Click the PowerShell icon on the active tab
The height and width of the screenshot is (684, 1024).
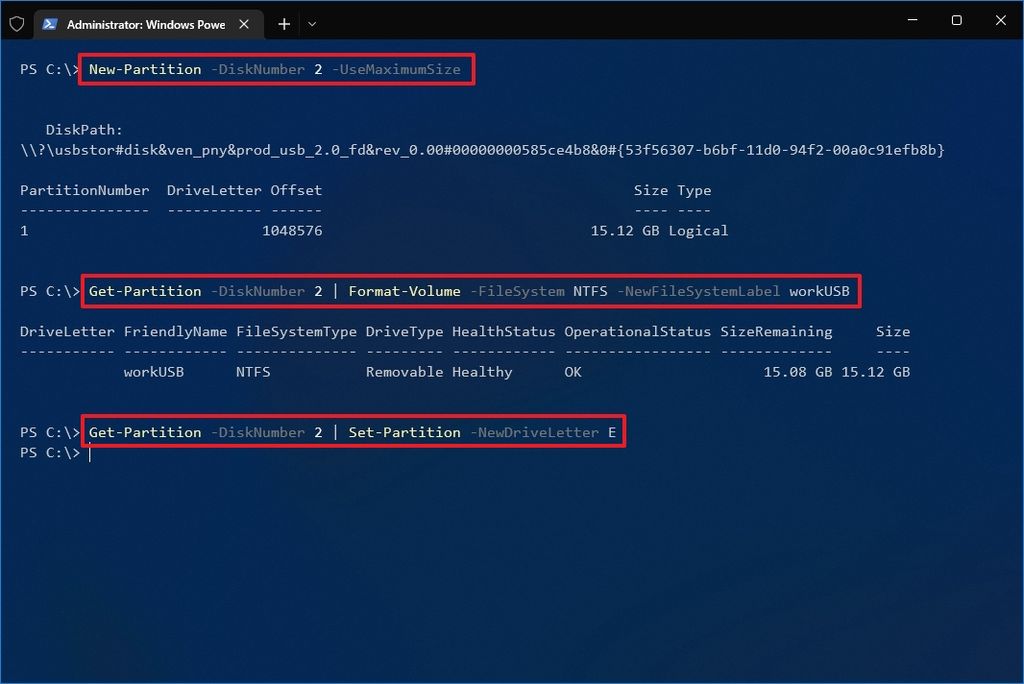[50, 22]
